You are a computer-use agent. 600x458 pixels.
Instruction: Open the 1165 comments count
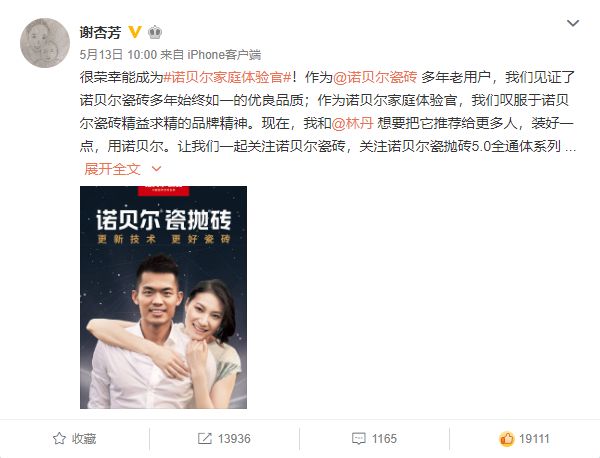point(384,438)
